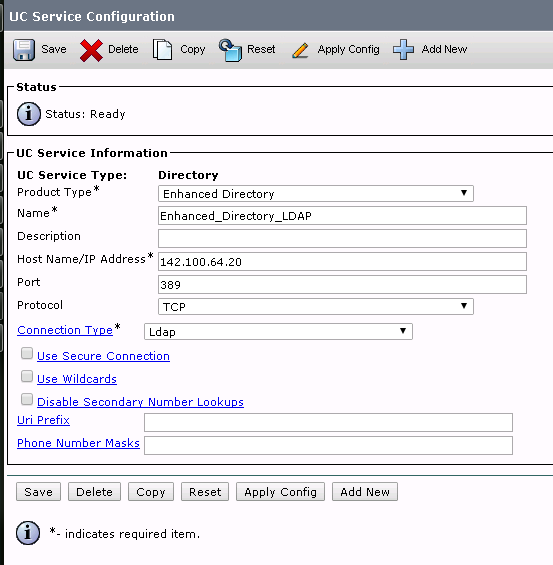
Task: Check the Use Wildcards box
Action: (27, 377)
